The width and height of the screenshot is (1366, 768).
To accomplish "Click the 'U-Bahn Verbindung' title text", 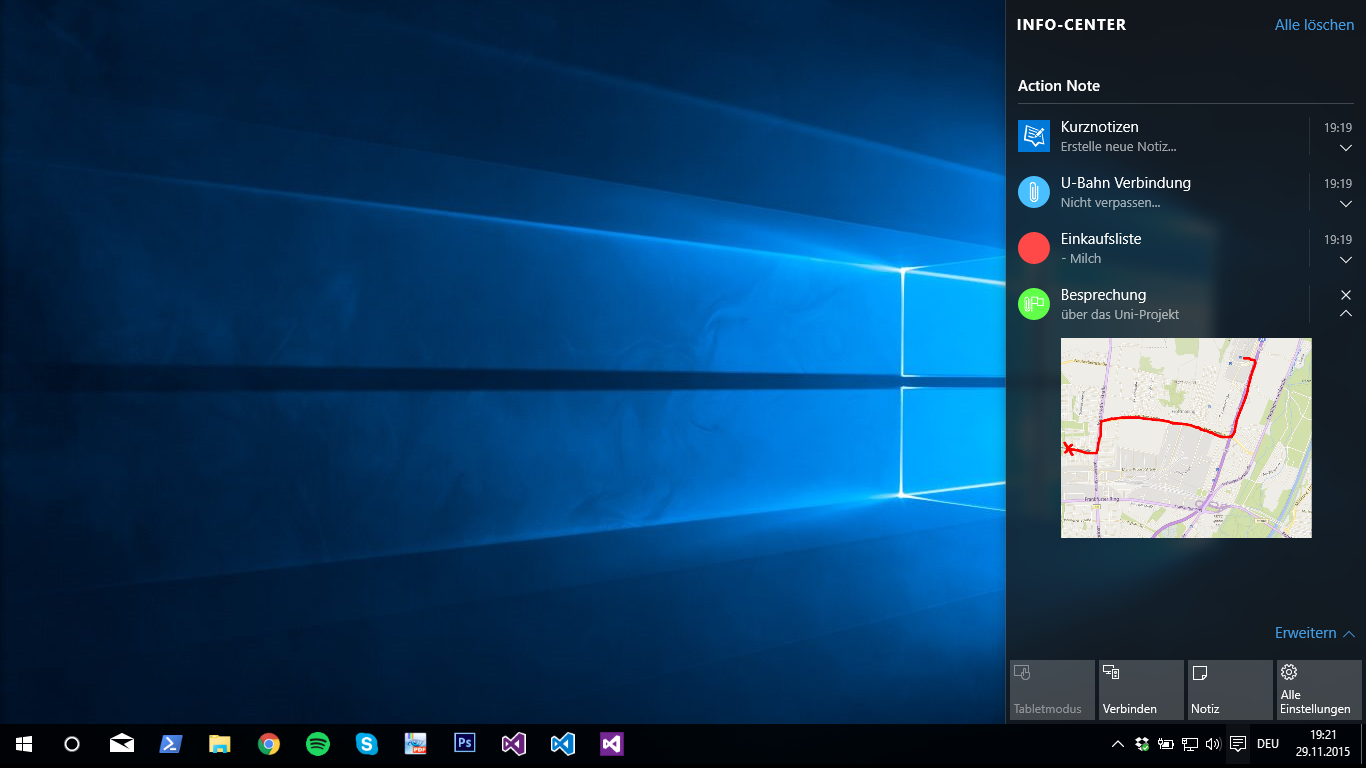I will [x=1126, y=183].
